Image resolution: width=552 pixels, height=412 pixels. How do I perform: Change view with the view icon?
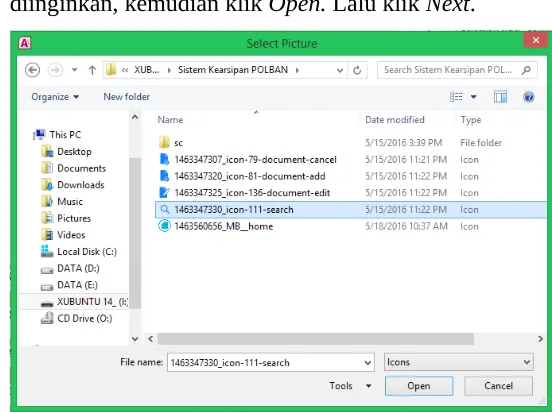point(456,96)
